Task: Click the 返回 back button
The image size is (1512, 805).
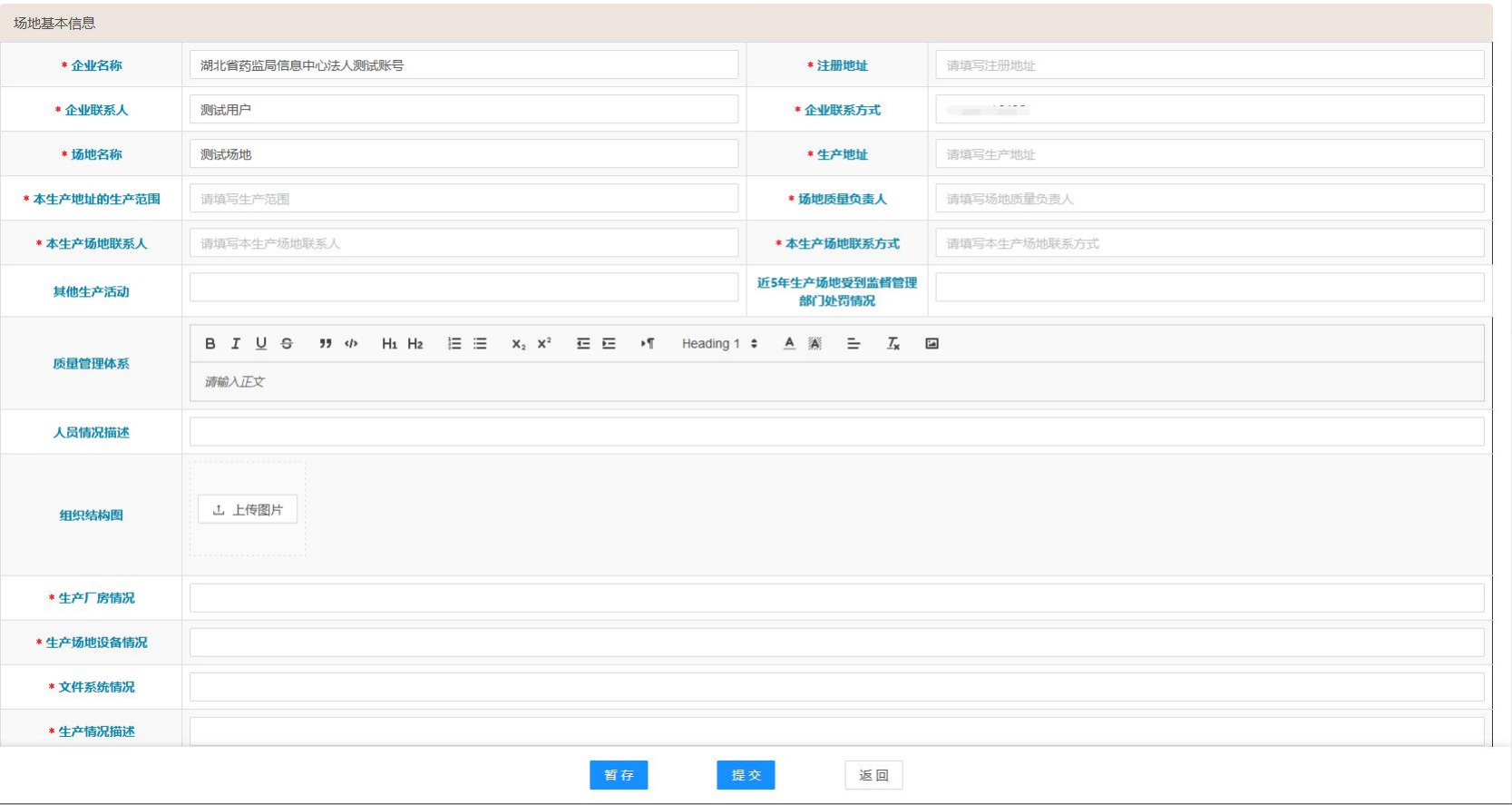Action: (x=873, y=775)
